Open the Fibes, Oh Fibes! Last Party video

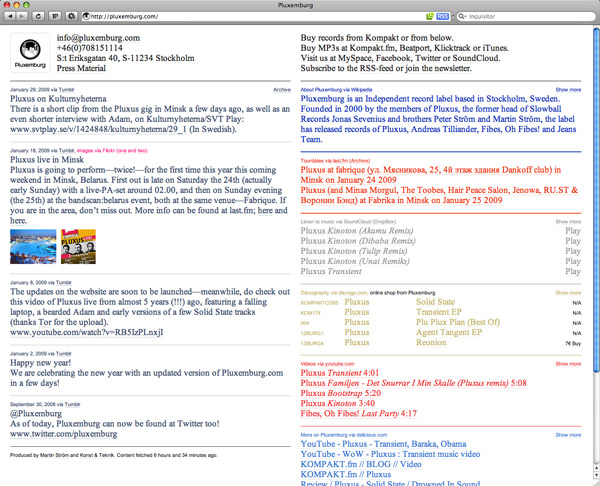(x=359, y=414)
